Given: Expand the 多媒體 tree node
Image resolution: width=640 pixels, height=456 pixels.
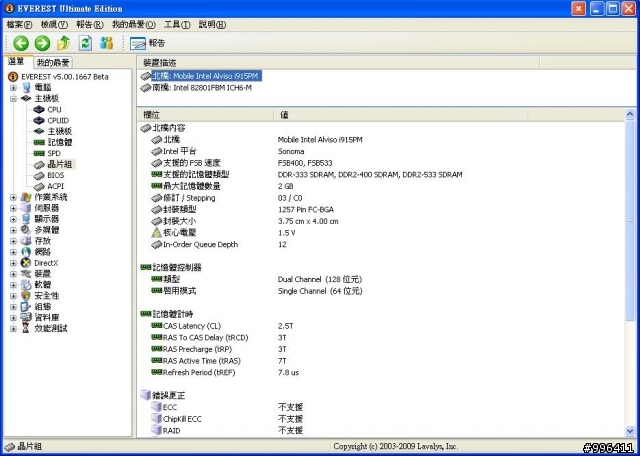Looking at the screenshot, I should (x=13, y=230).
